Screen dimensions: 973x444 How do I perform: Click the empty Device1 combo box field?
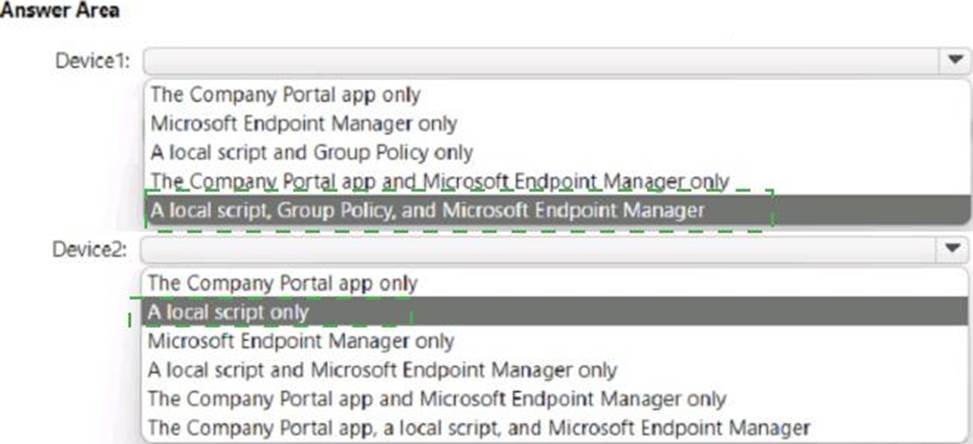click(x=540, y=60)
